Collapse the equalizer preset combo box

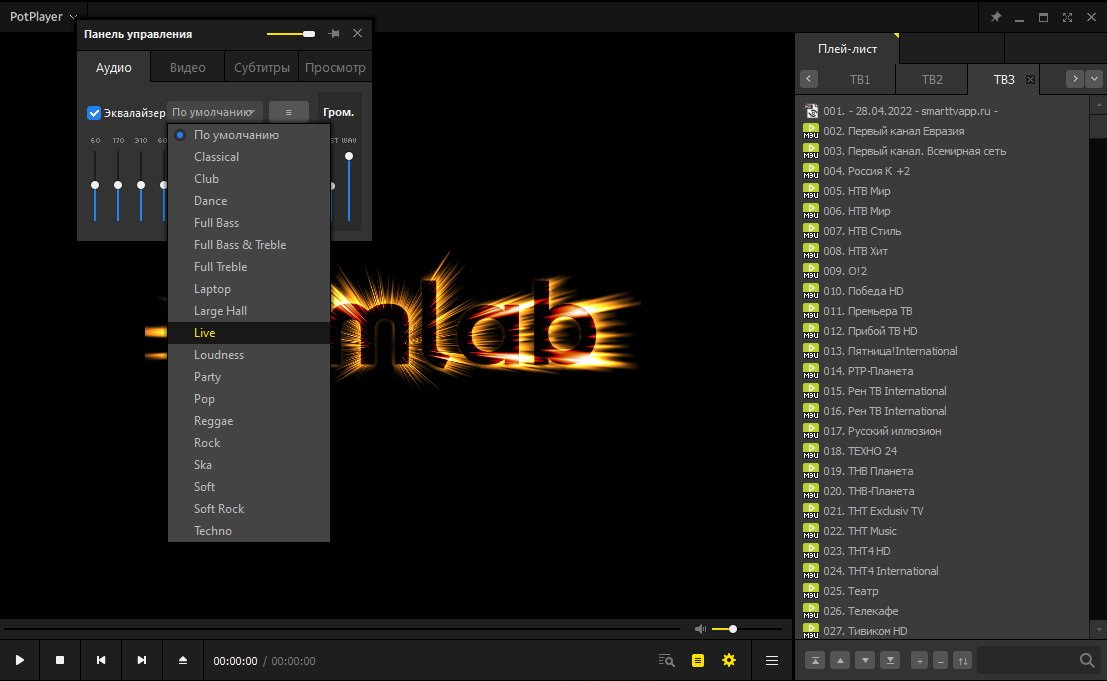point(214,113)
